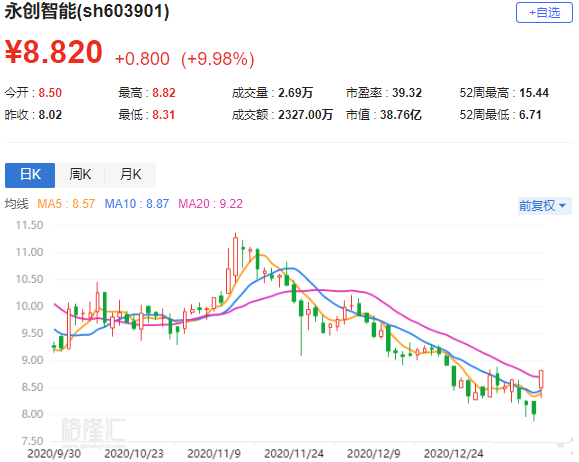Switch to the 周K weekly chart tab
The width and height of the screenshot is (579, 462).
(80, 175)
